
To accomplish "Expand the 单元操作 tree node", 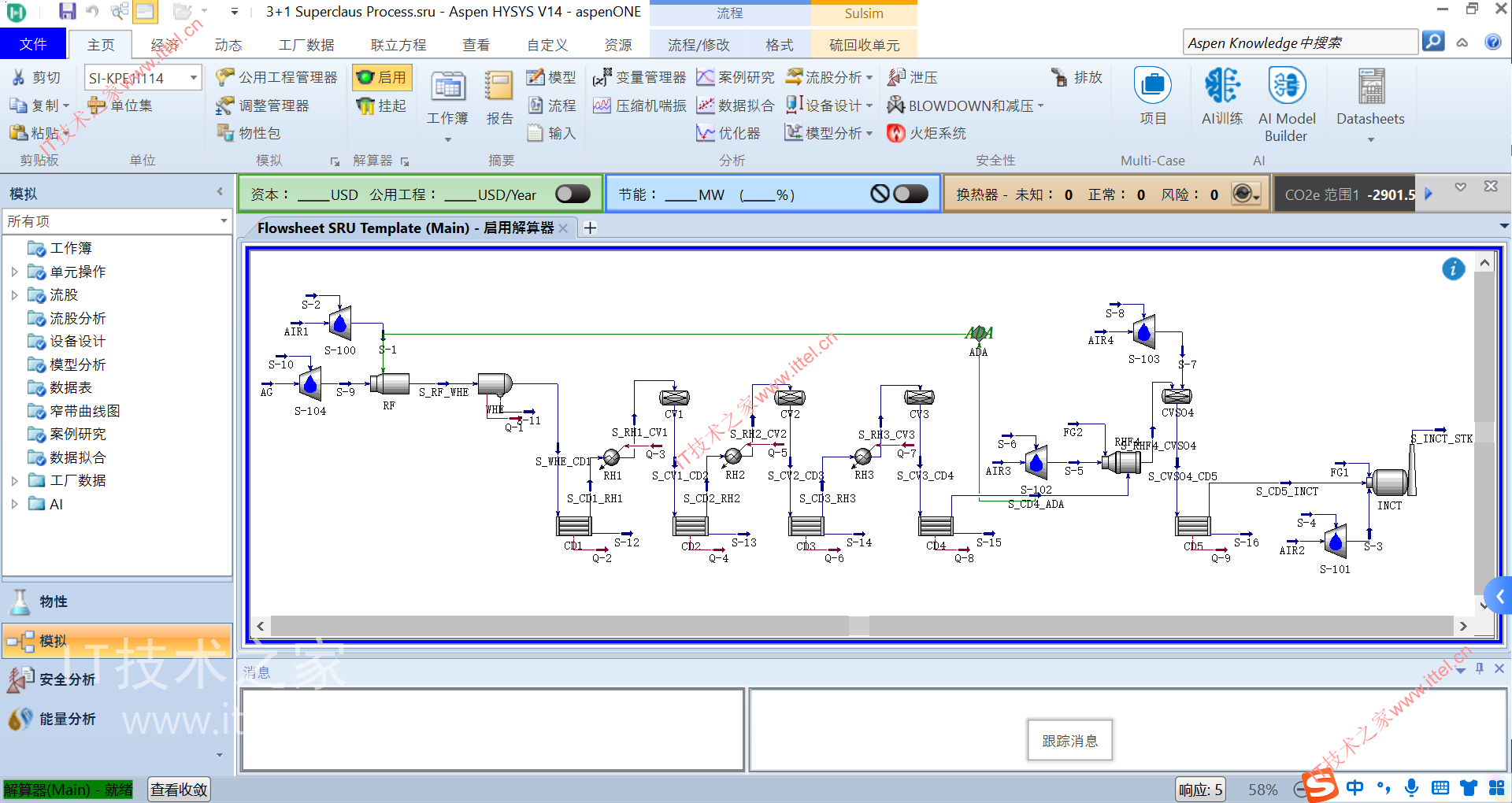I will point(14,272).
